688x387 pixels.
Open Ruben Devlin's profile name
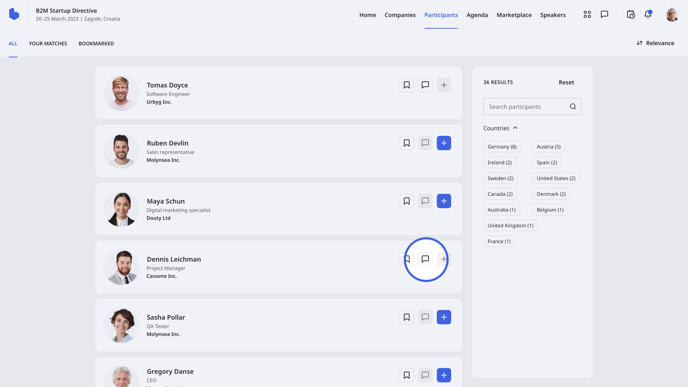[167, 143]
